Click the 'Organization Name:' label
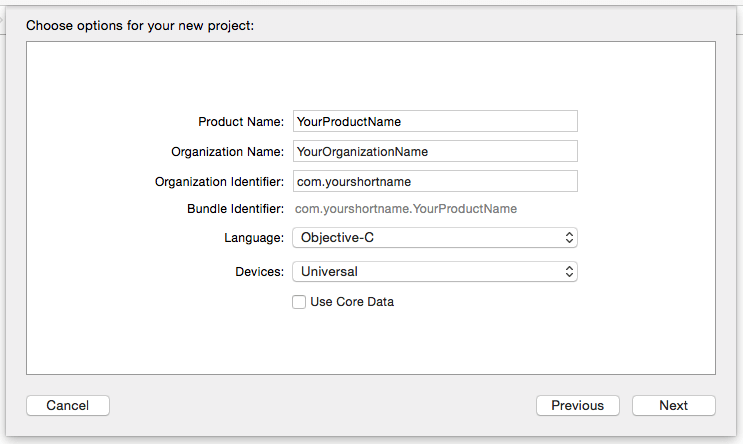The image size is (743, 444). coord(227,152)
